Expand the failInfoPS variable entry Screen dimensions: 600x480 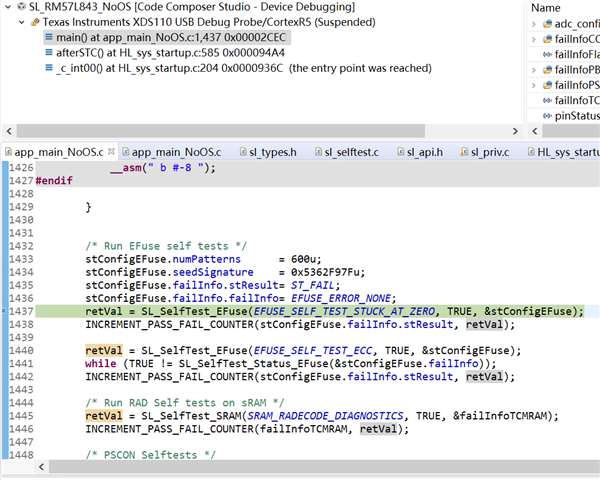(x=534, y=85)
